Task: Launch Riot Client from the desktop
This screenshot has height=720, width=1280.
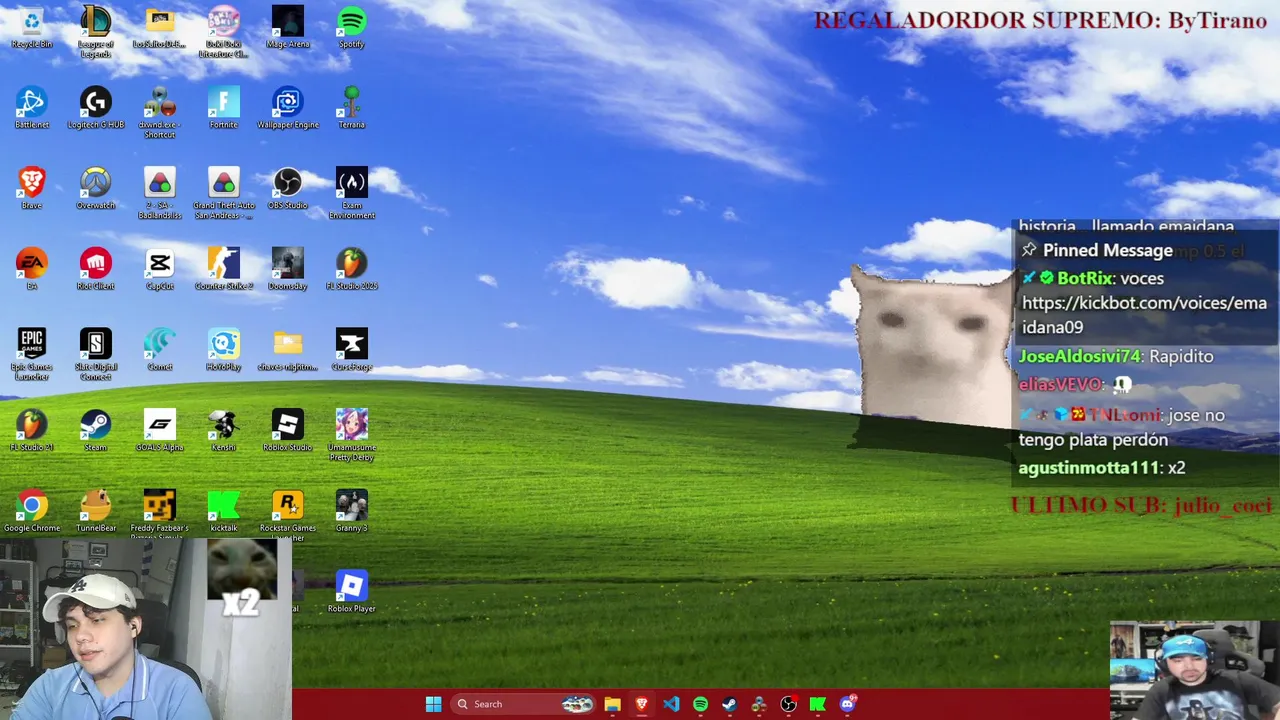Action: click(96, 270)
